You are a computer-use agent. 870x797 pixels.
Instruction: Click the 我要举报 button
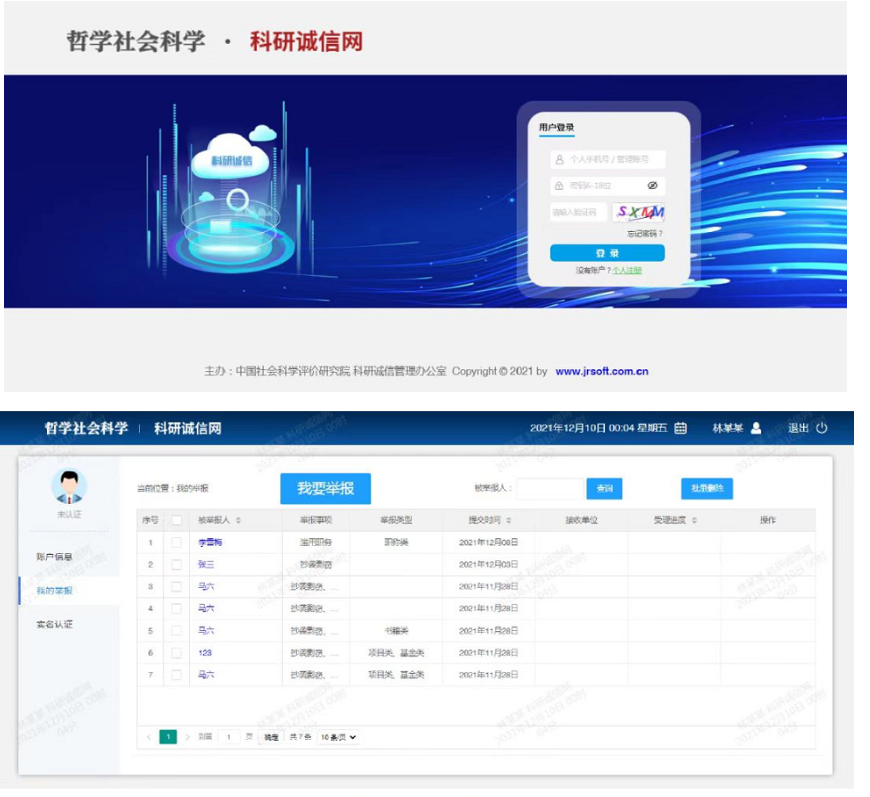pyautogui.click(x=325, y=489)
